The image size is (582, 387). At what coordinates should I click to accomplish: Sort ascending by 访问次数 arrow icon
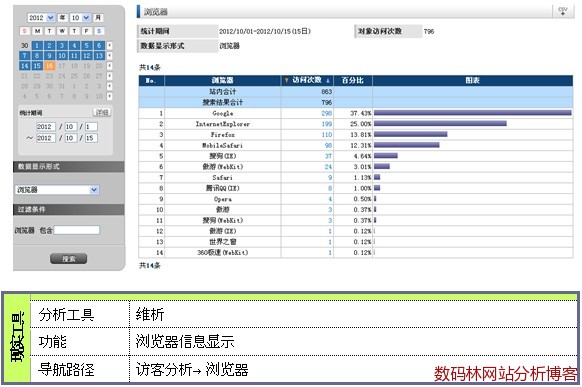click(x=328, y=81)
